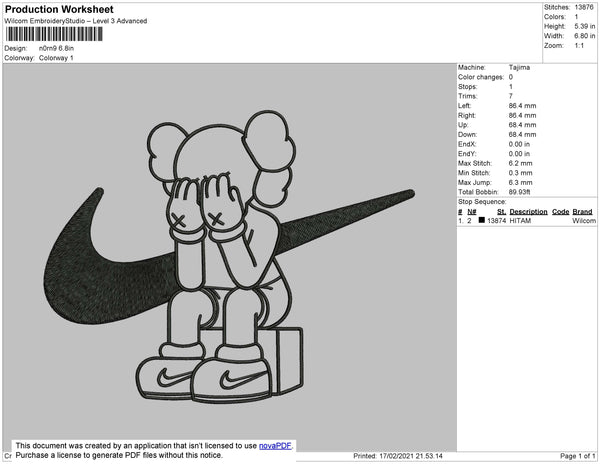Screen dimensions: 600x464
Task: Select the 'Production Worksheet' heading
Action: (x=59, y=9)
